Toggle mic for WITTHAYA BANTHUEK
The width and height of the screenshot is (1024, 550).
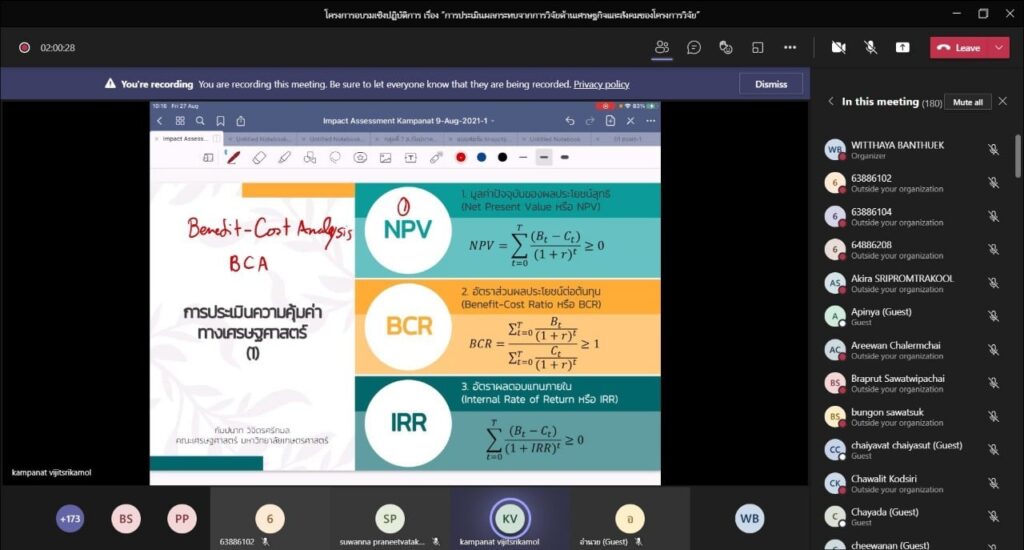coord(993,150)
